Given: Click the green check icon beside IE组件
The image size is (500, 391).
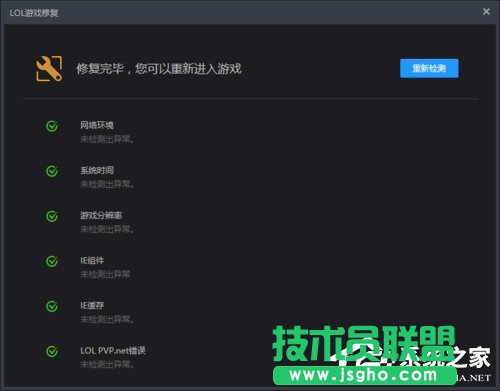Looking at the screenshot, I should 52,261.
